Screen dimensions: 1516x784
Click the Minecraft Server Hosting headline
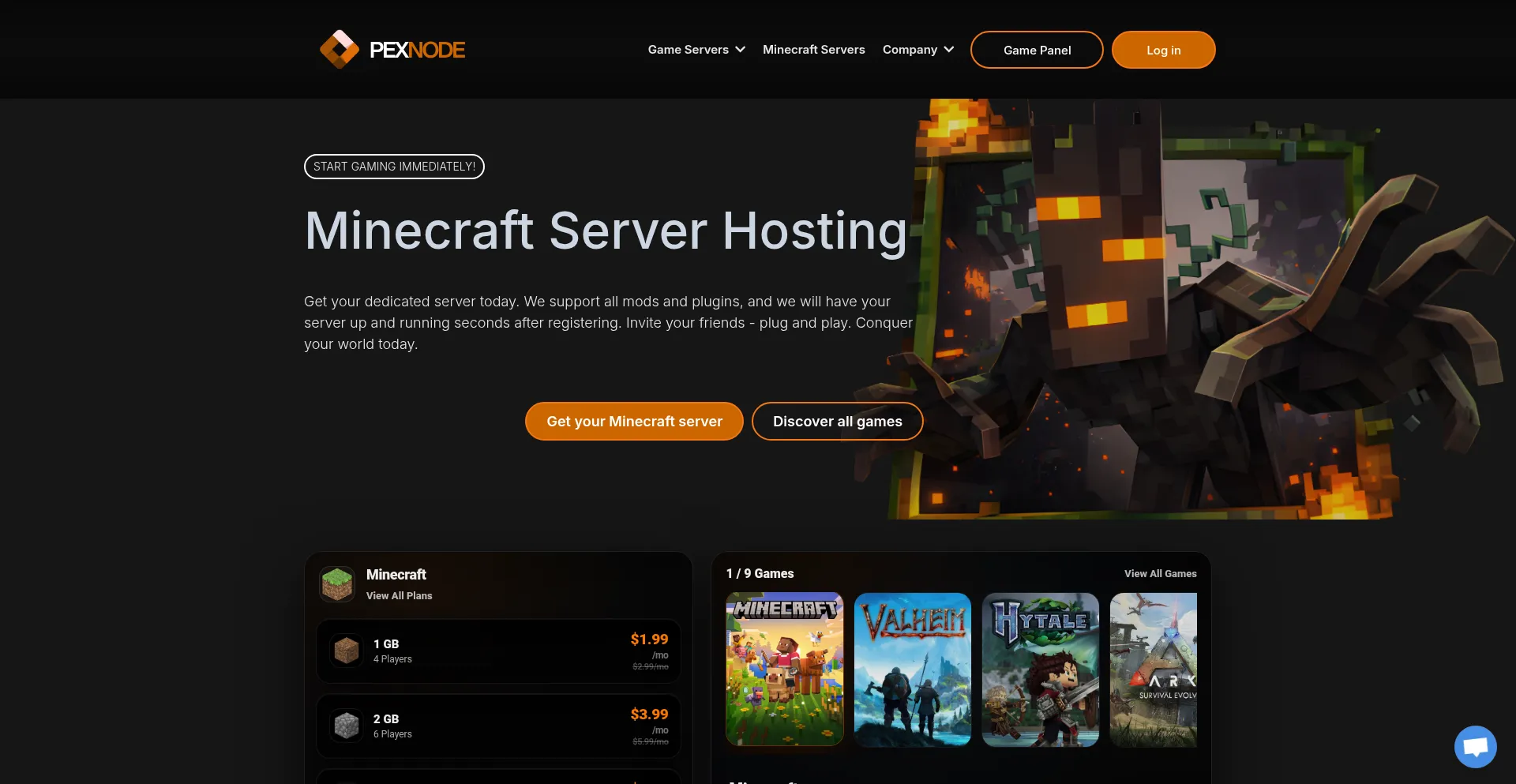[606, 231]
